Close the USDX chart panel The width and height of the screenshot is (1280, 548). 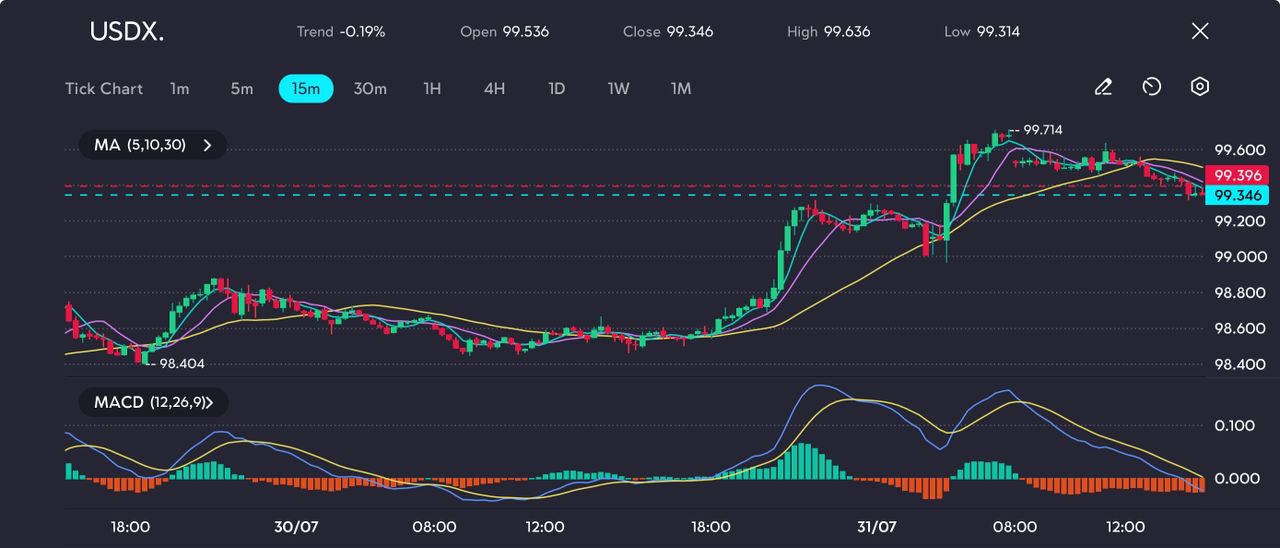point(1200,31)
